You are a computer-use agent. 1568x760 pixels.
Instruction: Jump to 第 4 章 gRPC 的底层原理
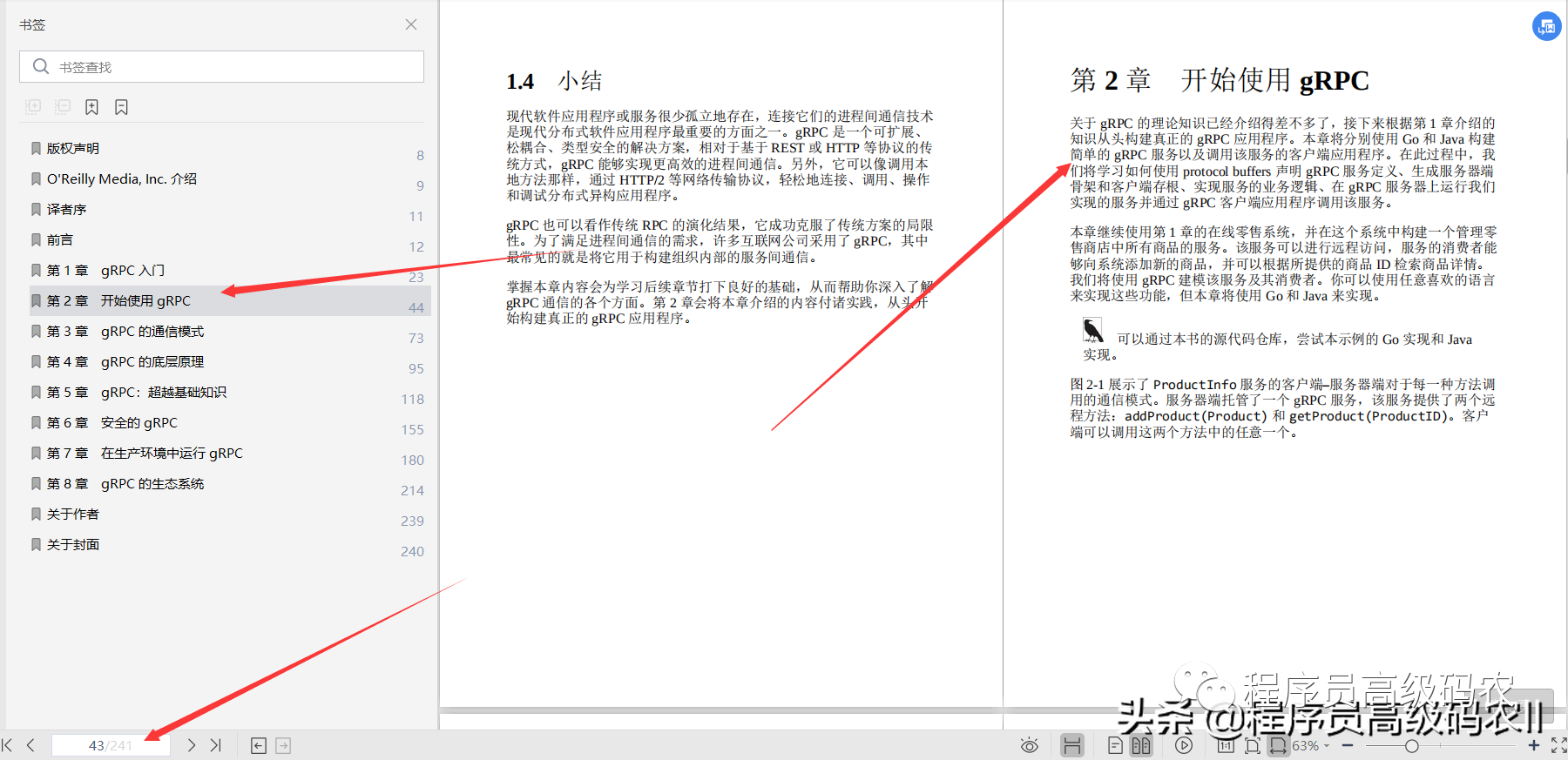125,362
